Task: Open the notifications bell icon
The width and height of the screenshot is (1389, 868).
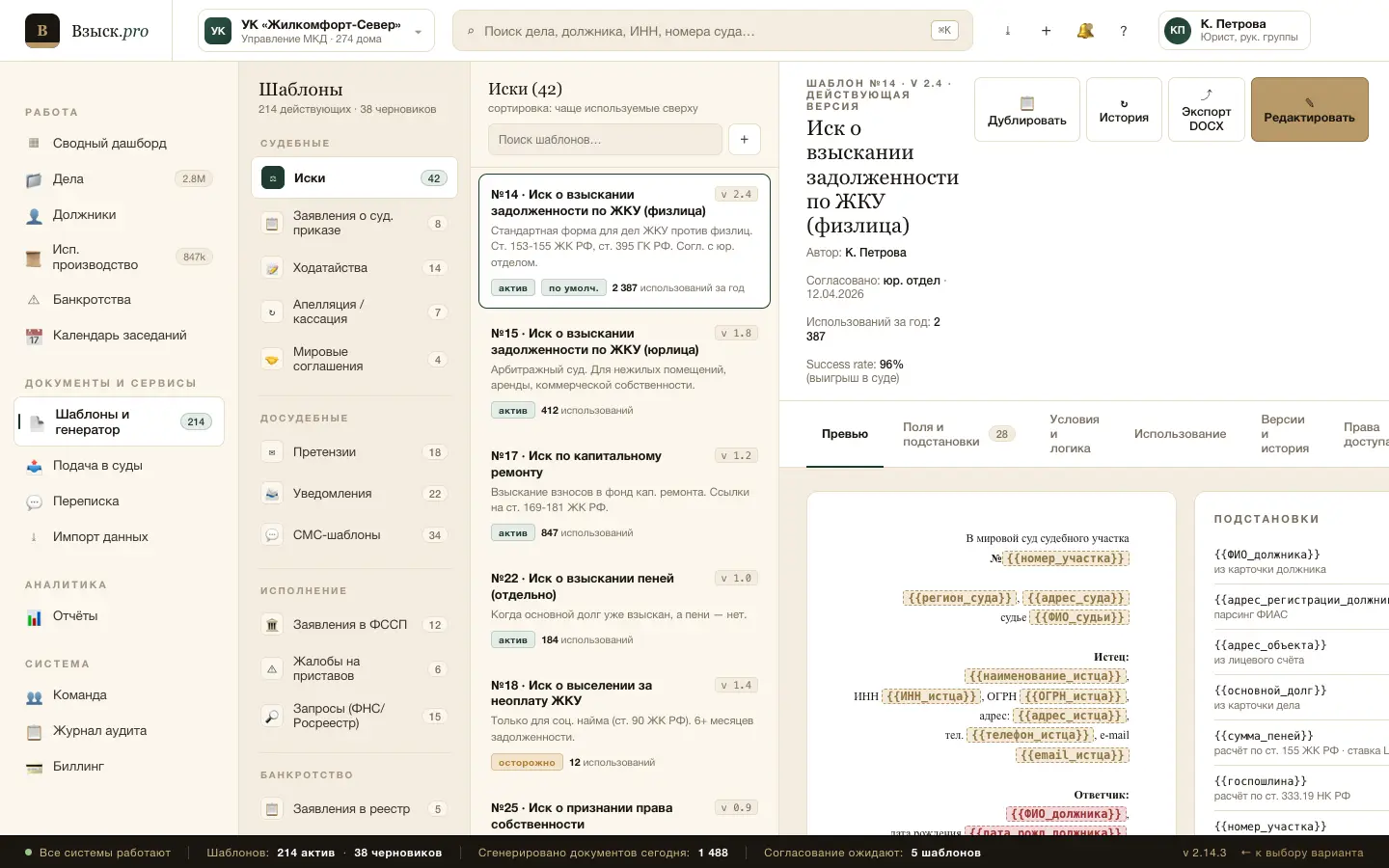Action: click(1085, 31)
